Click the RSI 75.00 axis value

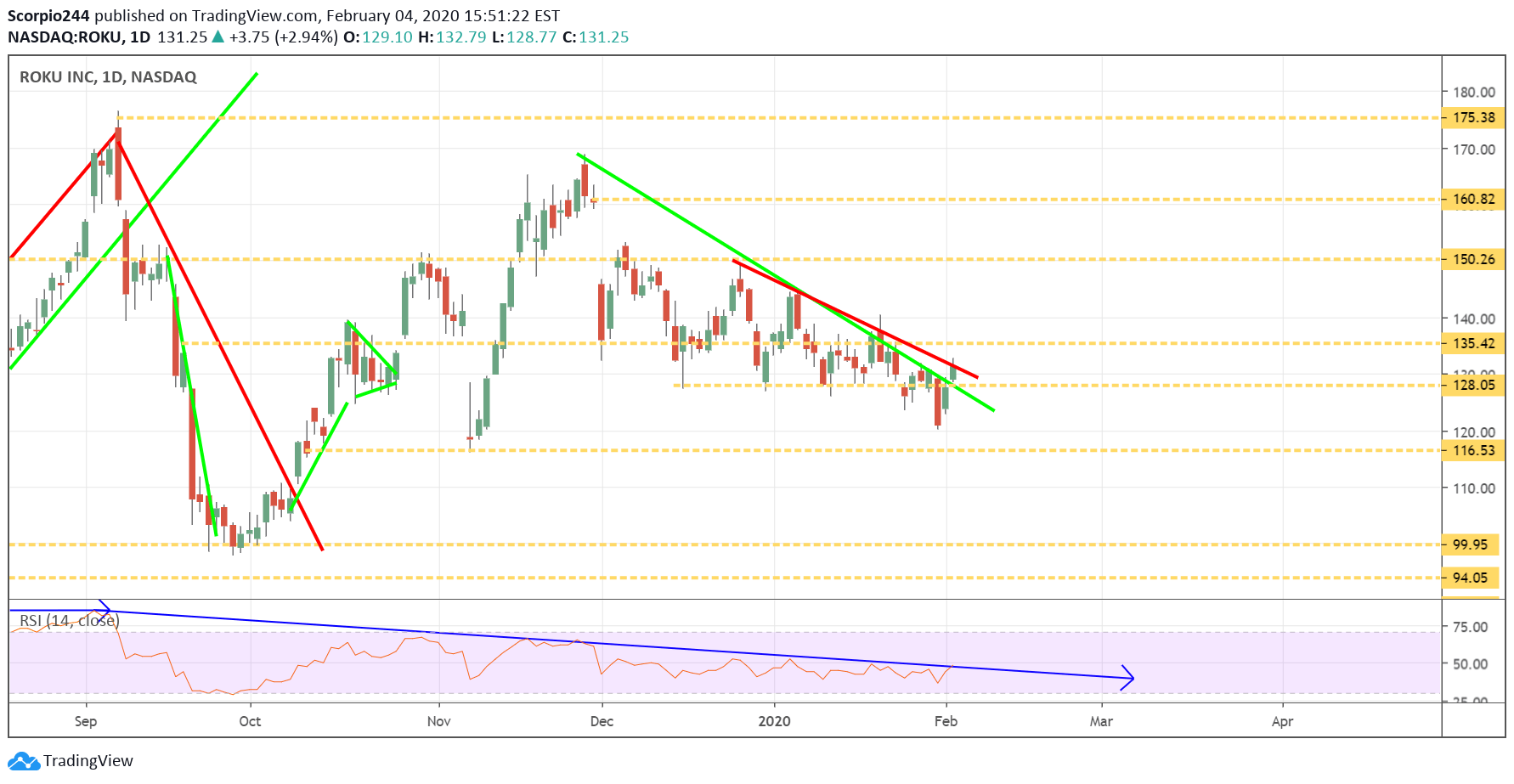[1470, 627]
